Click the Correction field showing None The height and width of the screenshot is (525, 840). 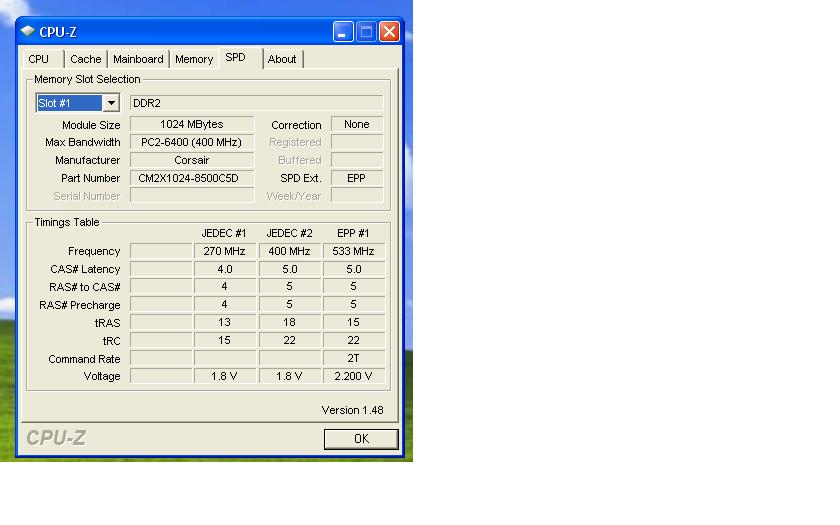click(357, 125)
